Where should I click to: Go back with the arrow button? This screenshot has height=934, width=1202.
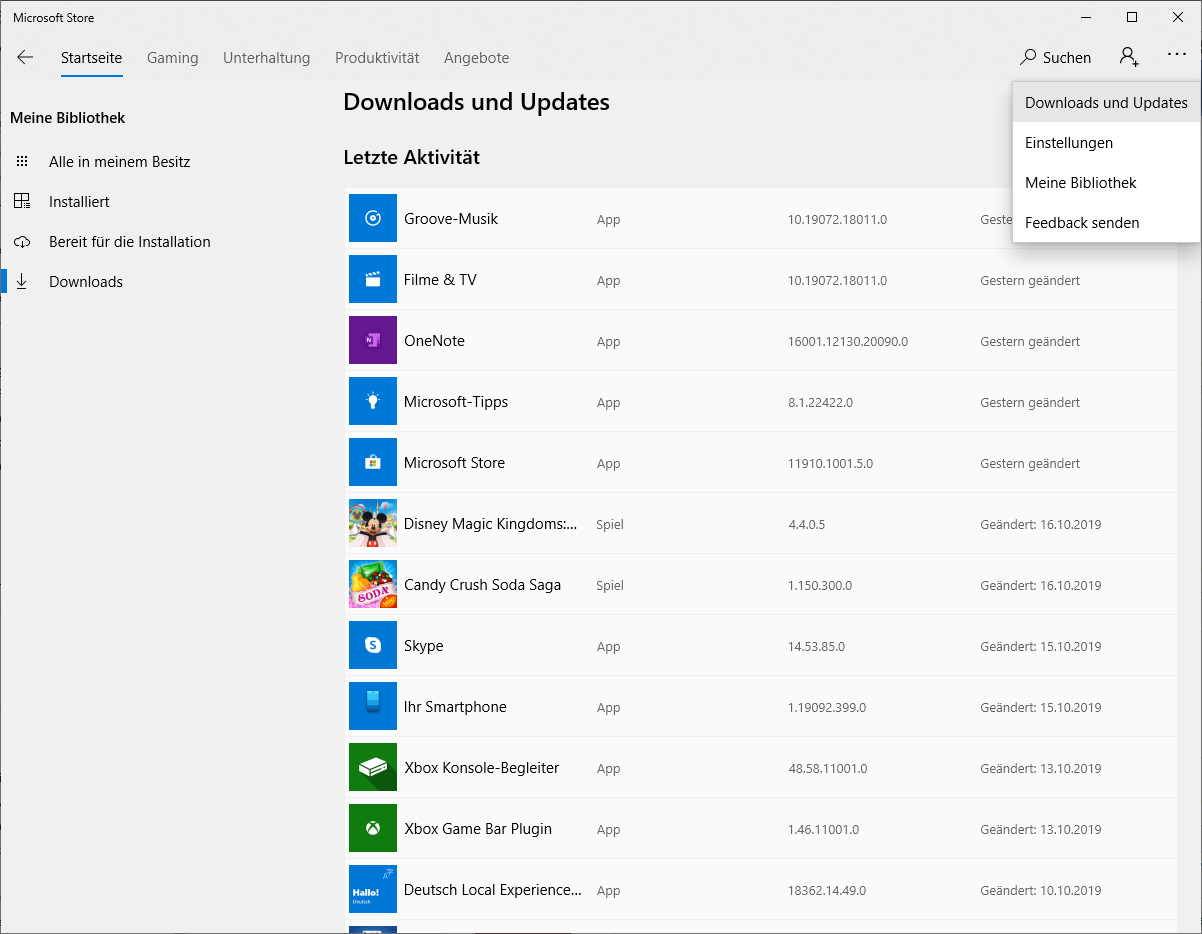25,58
